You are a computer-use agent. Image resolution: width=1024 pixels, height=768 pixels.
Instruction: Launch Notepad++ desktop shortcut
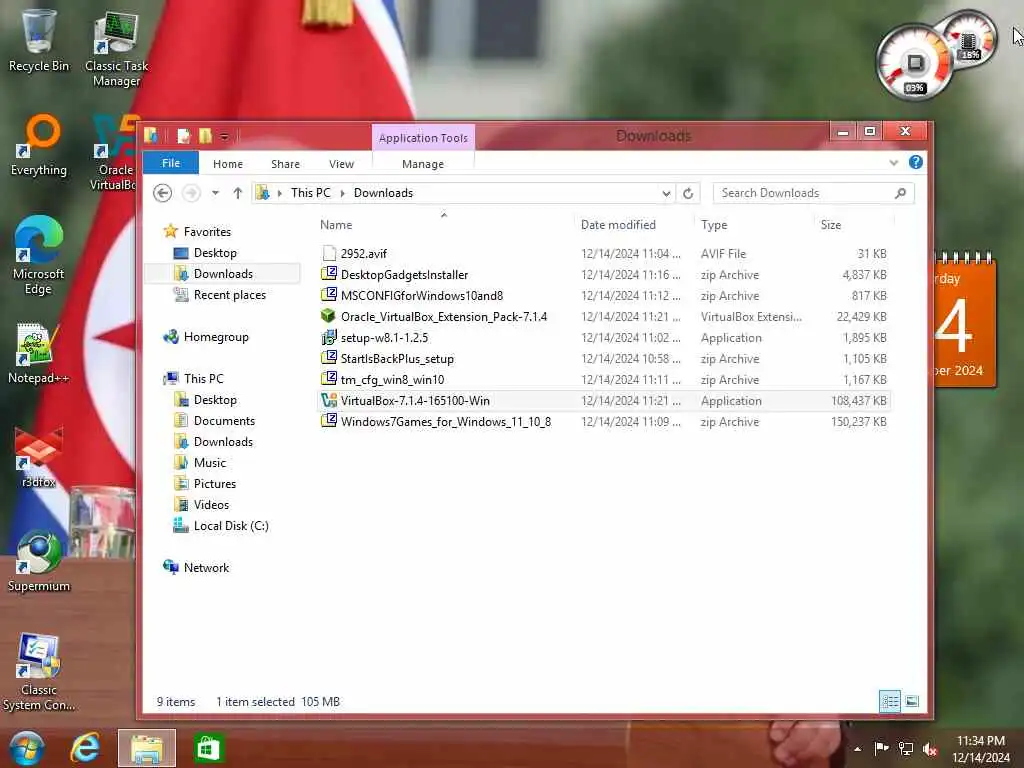(38, 353)
